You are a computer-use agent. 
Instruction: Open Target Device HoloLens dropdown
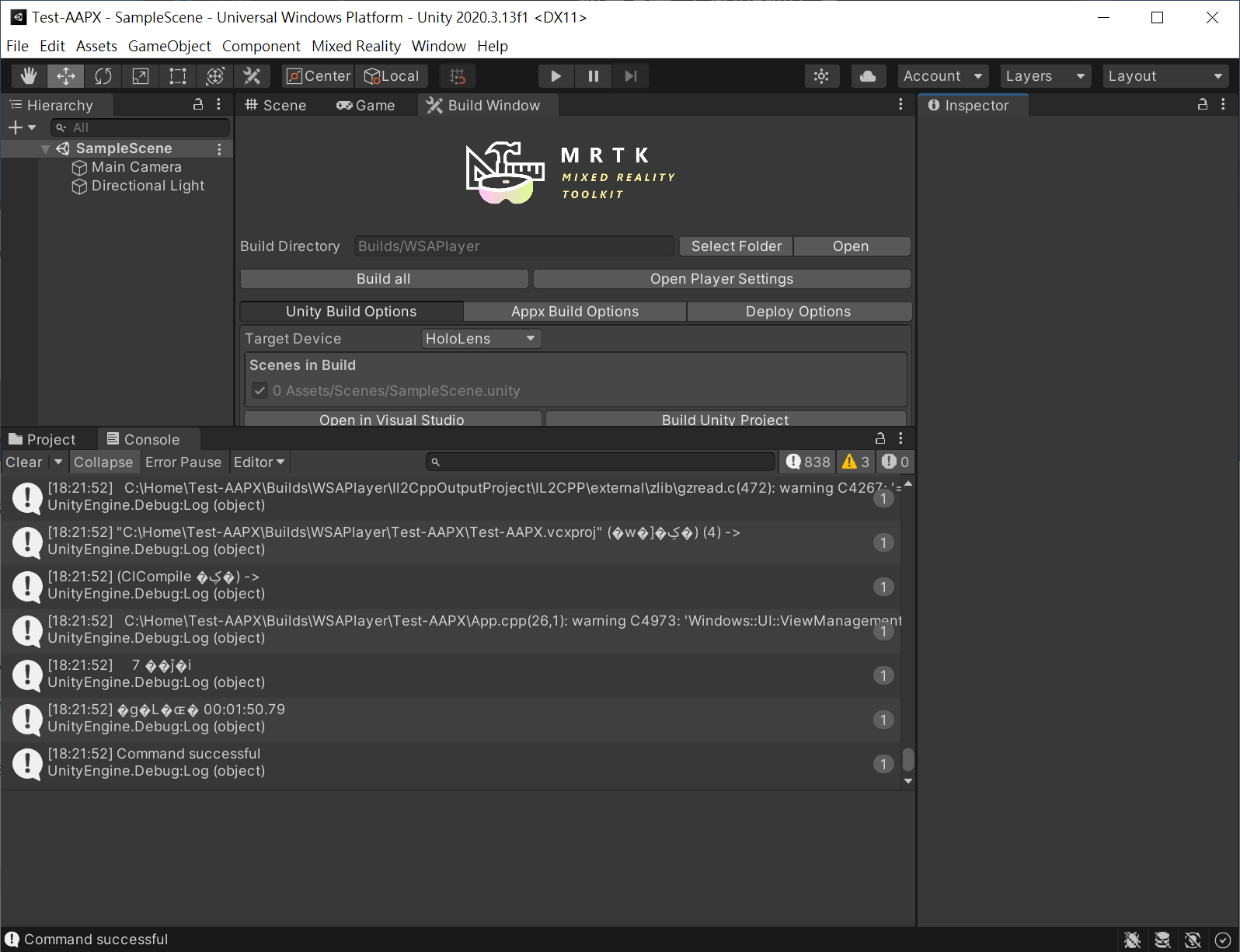481,339
